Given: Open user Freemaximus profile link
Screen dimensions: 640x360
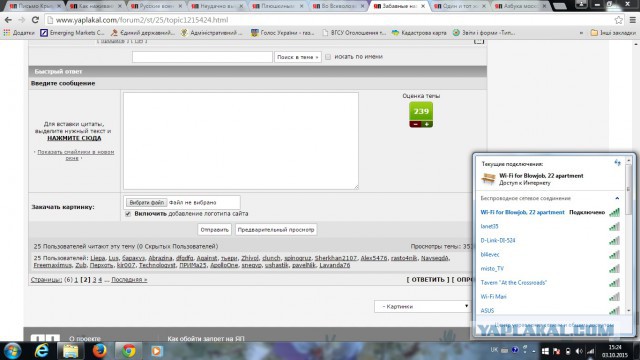Looking at the screenshot, I should (53, 265).
